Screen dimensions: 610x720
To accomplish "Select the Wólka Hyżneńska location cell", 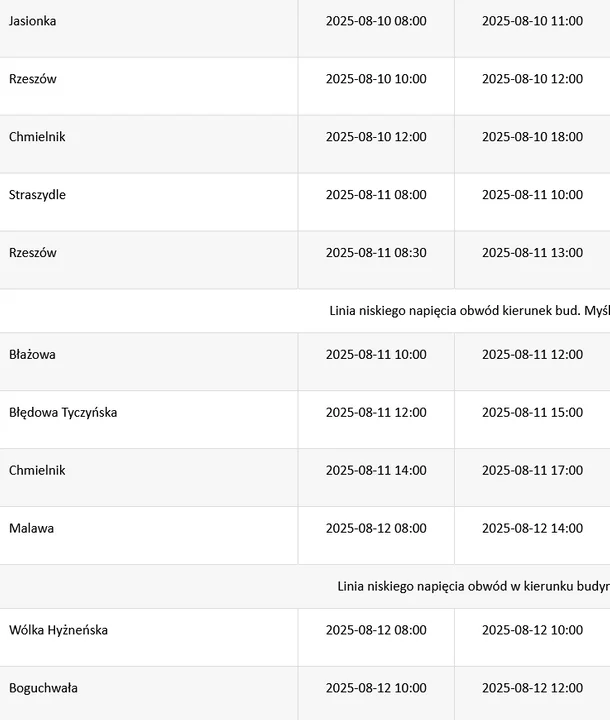I will tap(149, 637).
